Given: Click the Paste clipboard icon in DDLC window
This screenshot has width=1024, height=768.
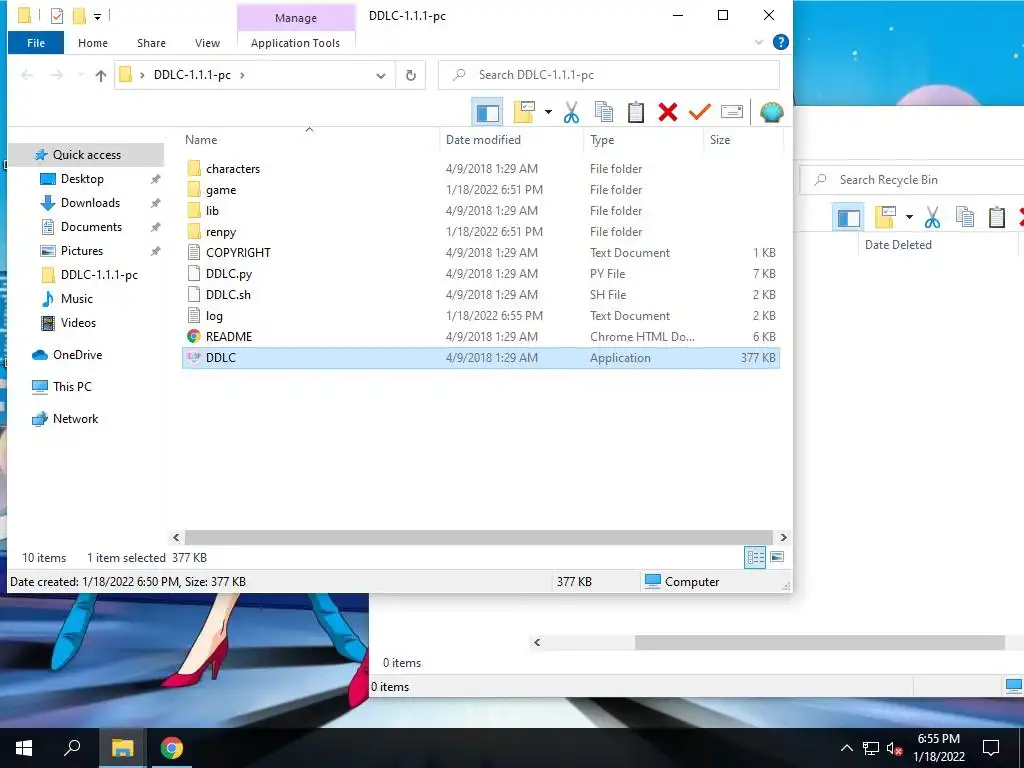Looking at the screenshot, I should coord(635,112).
